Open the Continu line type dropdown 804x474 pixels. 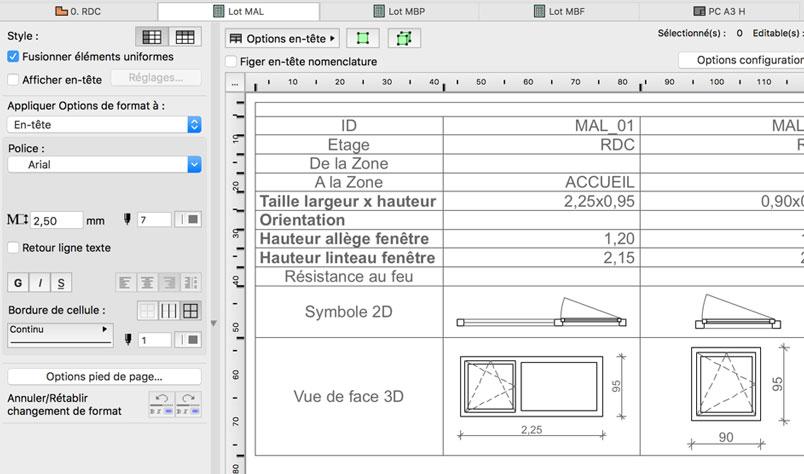point(61,335)
